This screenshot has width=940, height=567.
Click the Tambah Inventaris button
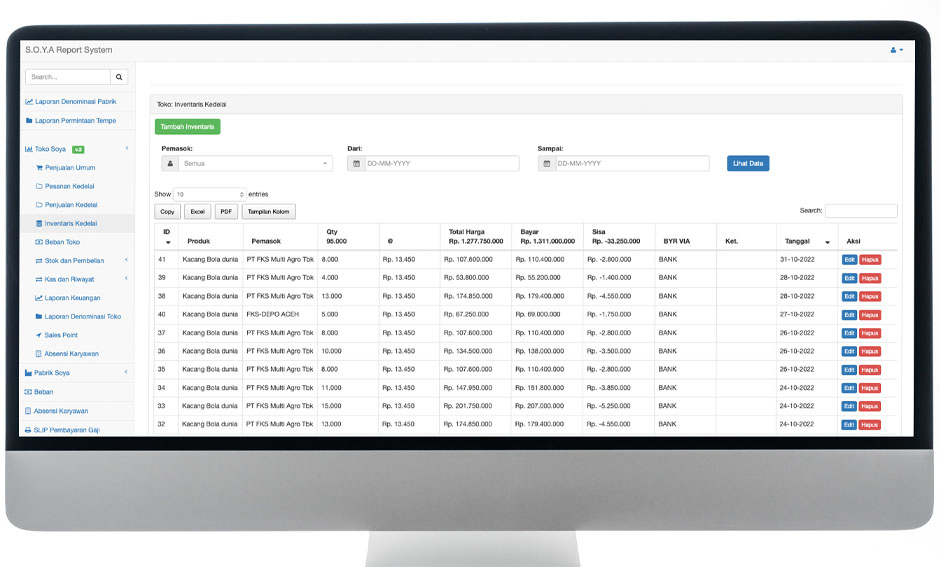(x=188, y=126)
